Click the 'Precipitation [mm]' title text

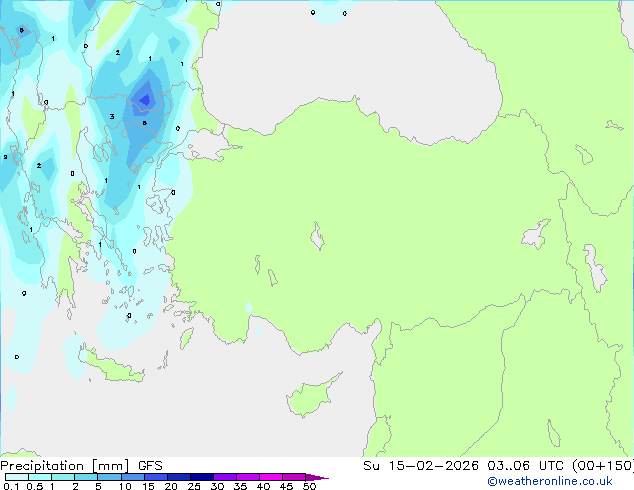(65, 466)
